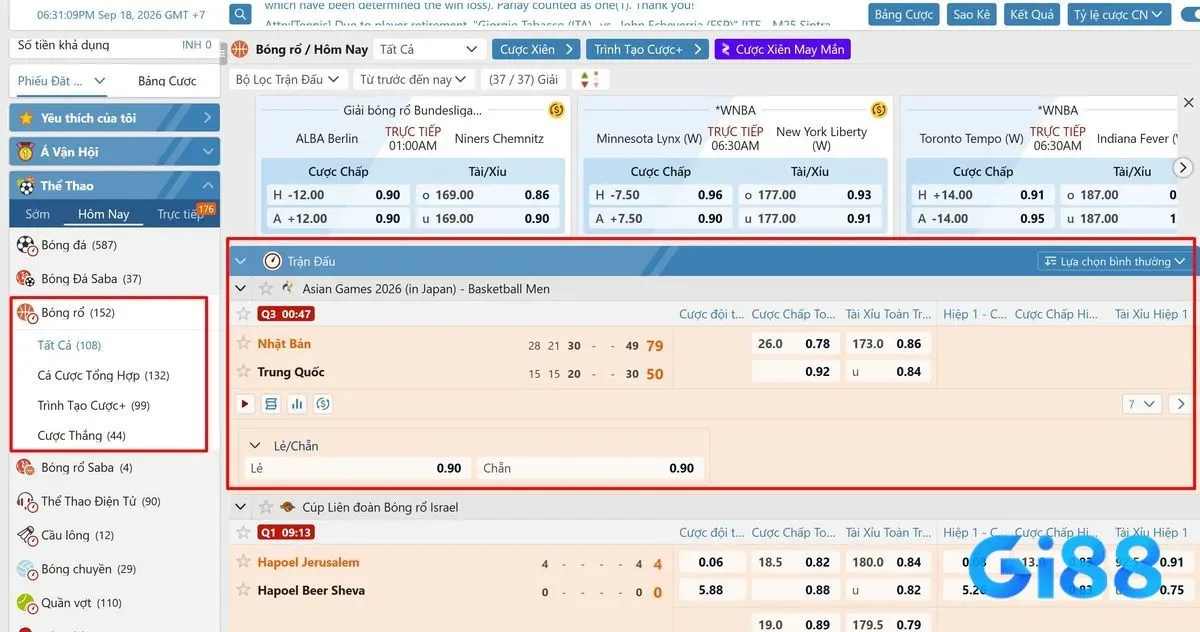The image size is (1200, 632).
Task: Click the Bóng rổ Saba icon
Action: point(26,467)
